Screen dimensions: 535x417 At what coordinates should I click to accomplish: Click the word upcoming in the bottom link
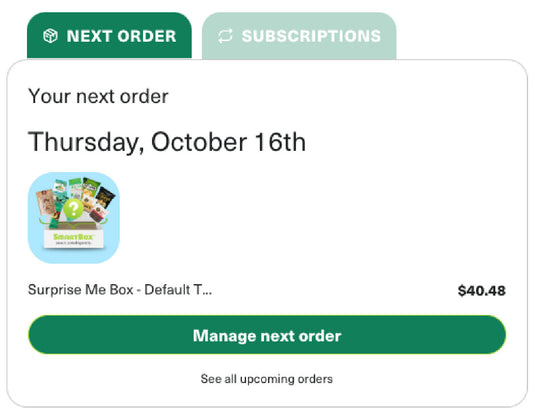[x=267, y=379]
